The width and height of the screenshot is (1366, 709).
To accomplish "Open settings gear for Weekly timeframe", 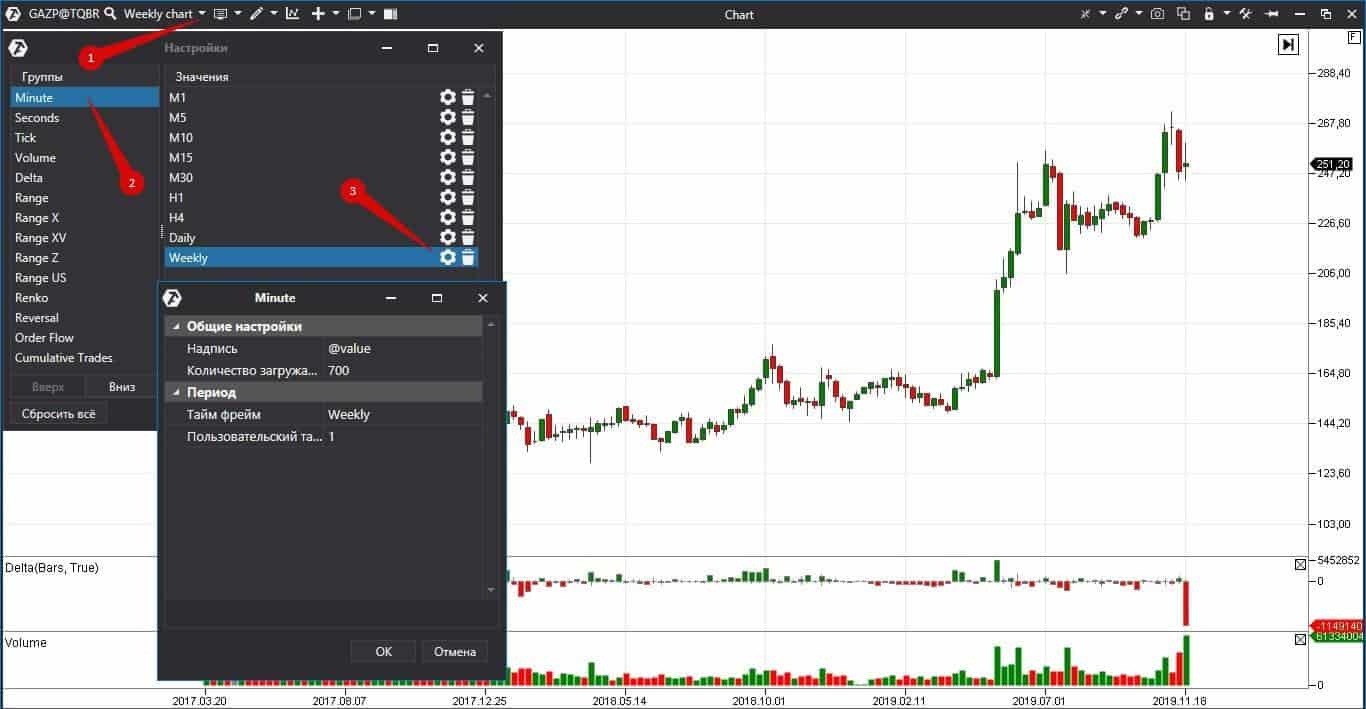I will [x=447, y=257].
